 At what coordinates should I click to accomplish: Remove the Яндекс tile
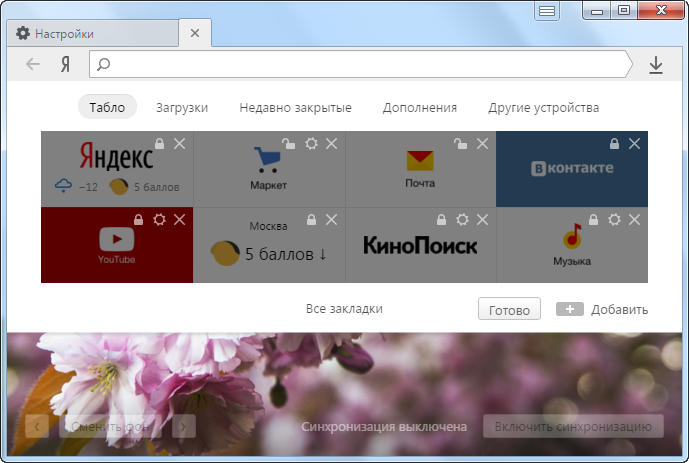tap(179, 144)
